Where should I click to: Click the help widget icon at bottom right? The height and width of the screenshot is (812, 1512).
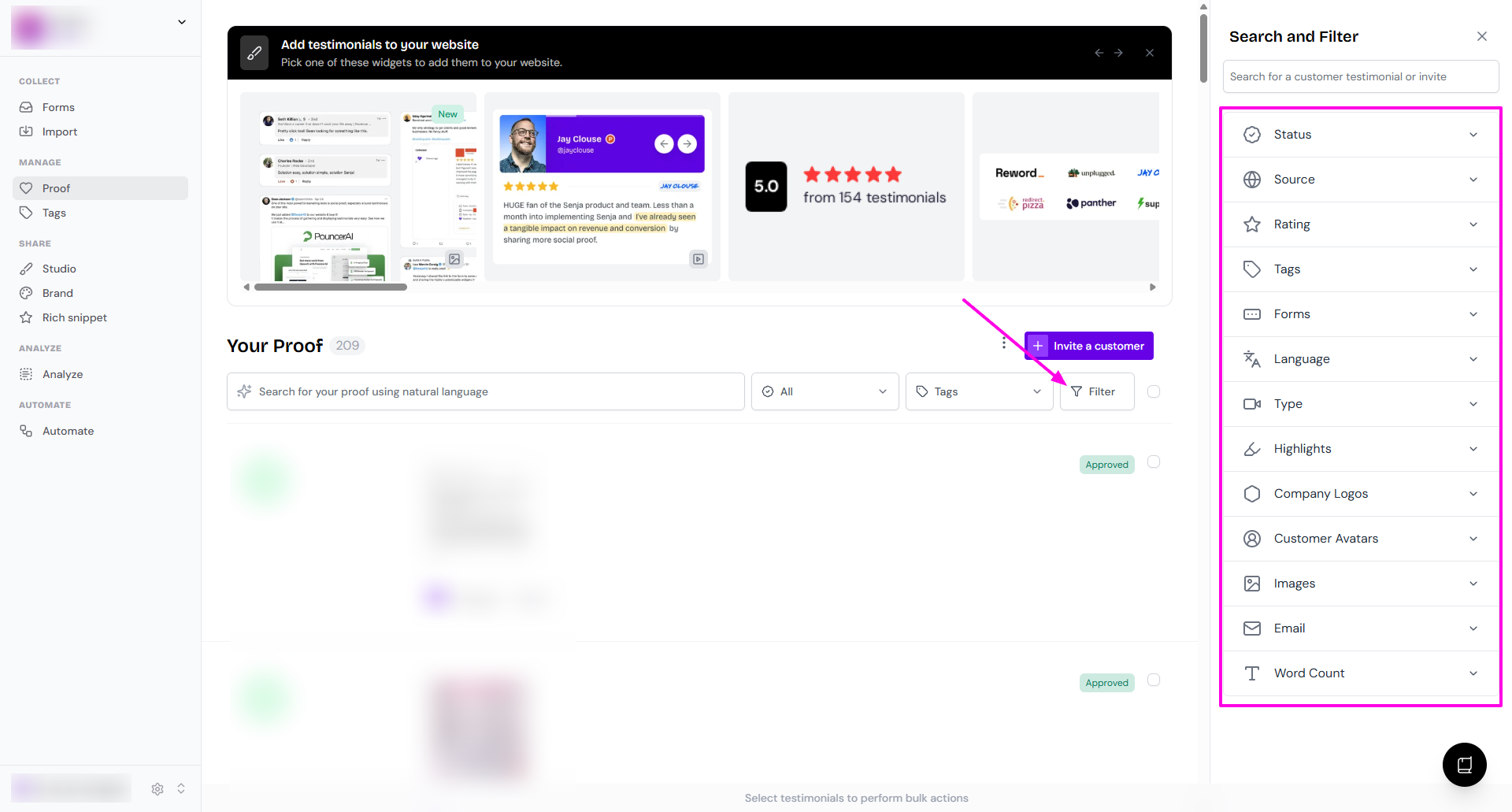[x=1464, y=765]
